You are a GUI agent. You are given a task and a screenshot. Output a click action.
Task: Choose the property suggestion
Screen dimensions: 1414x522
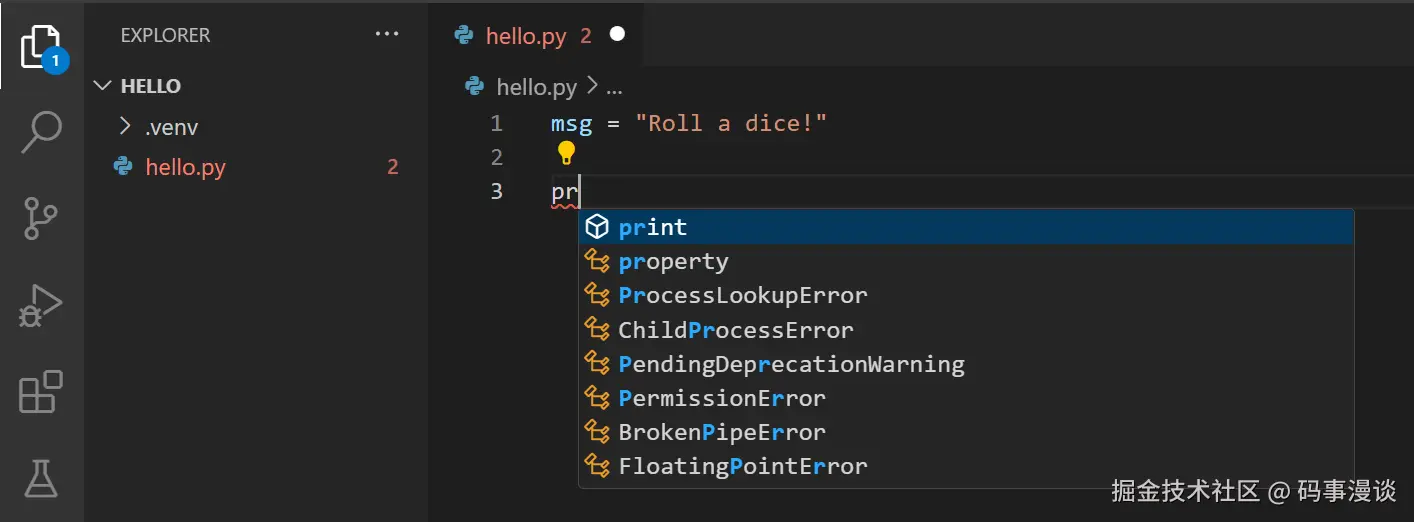click(966, 261)
